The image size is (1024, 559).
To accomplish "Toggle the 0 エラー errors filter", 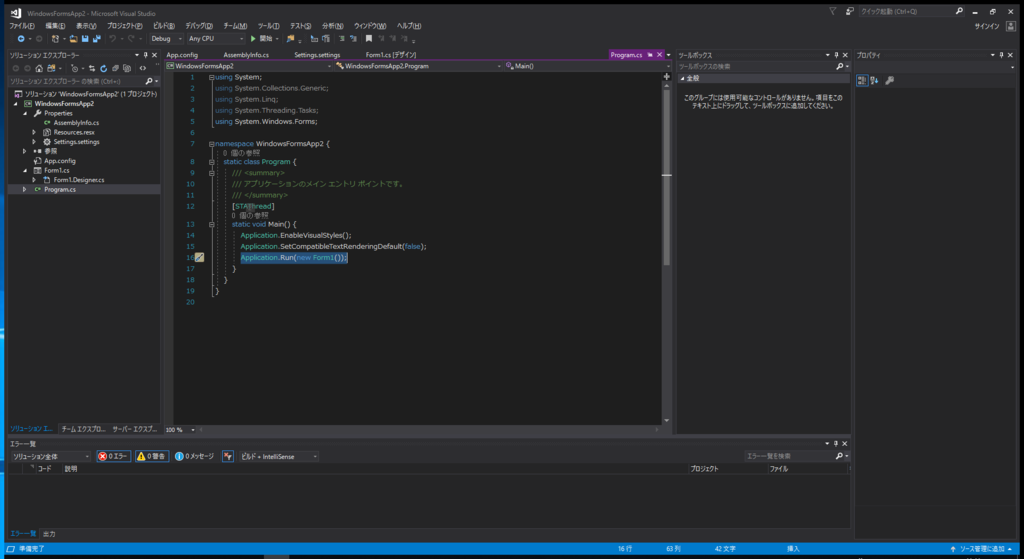I will tap(114, 456).
